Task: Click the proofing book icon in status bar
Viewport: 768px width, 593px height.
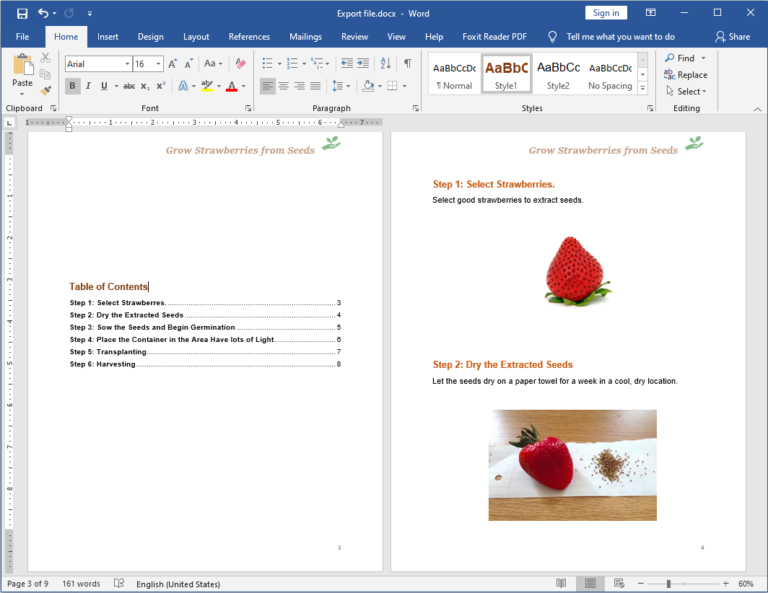Action: [x=119, y=583]
